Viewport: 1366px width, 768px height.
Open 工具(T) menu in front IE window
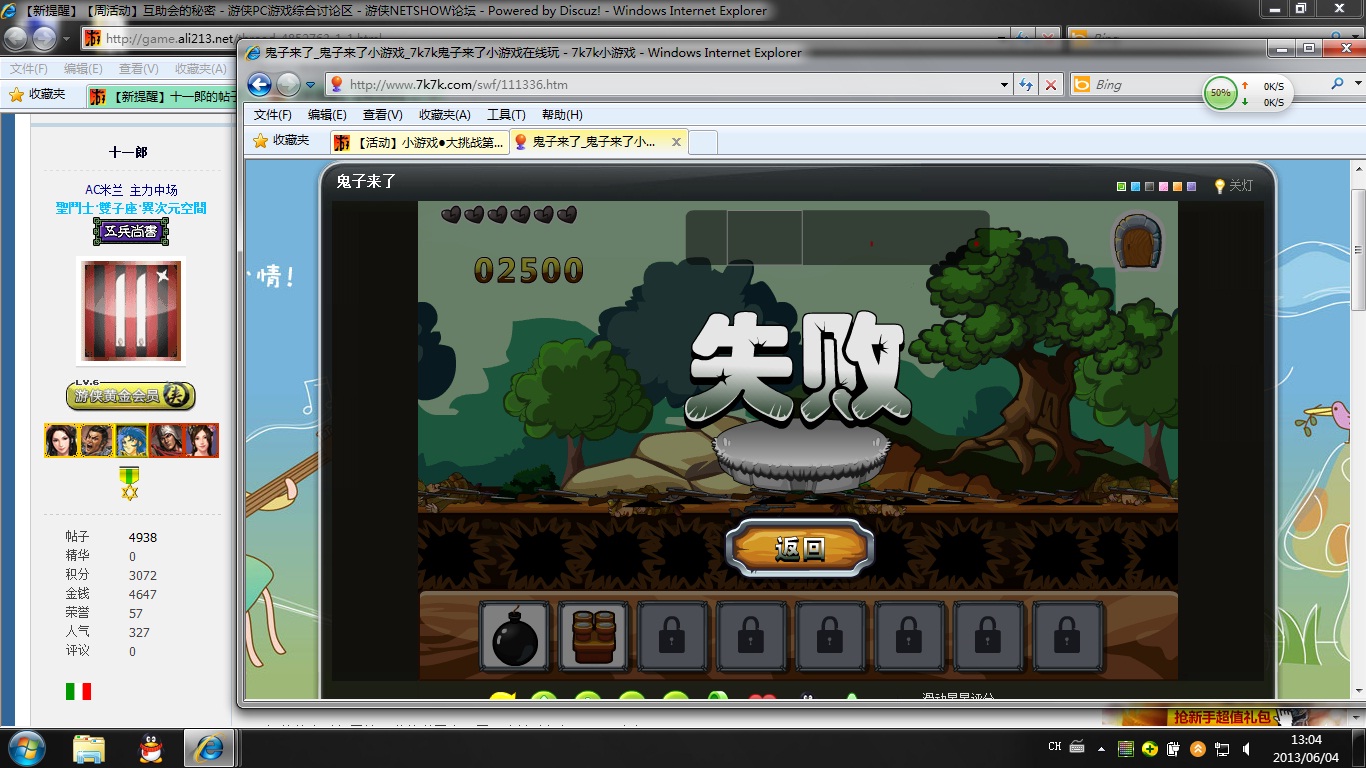506,115
